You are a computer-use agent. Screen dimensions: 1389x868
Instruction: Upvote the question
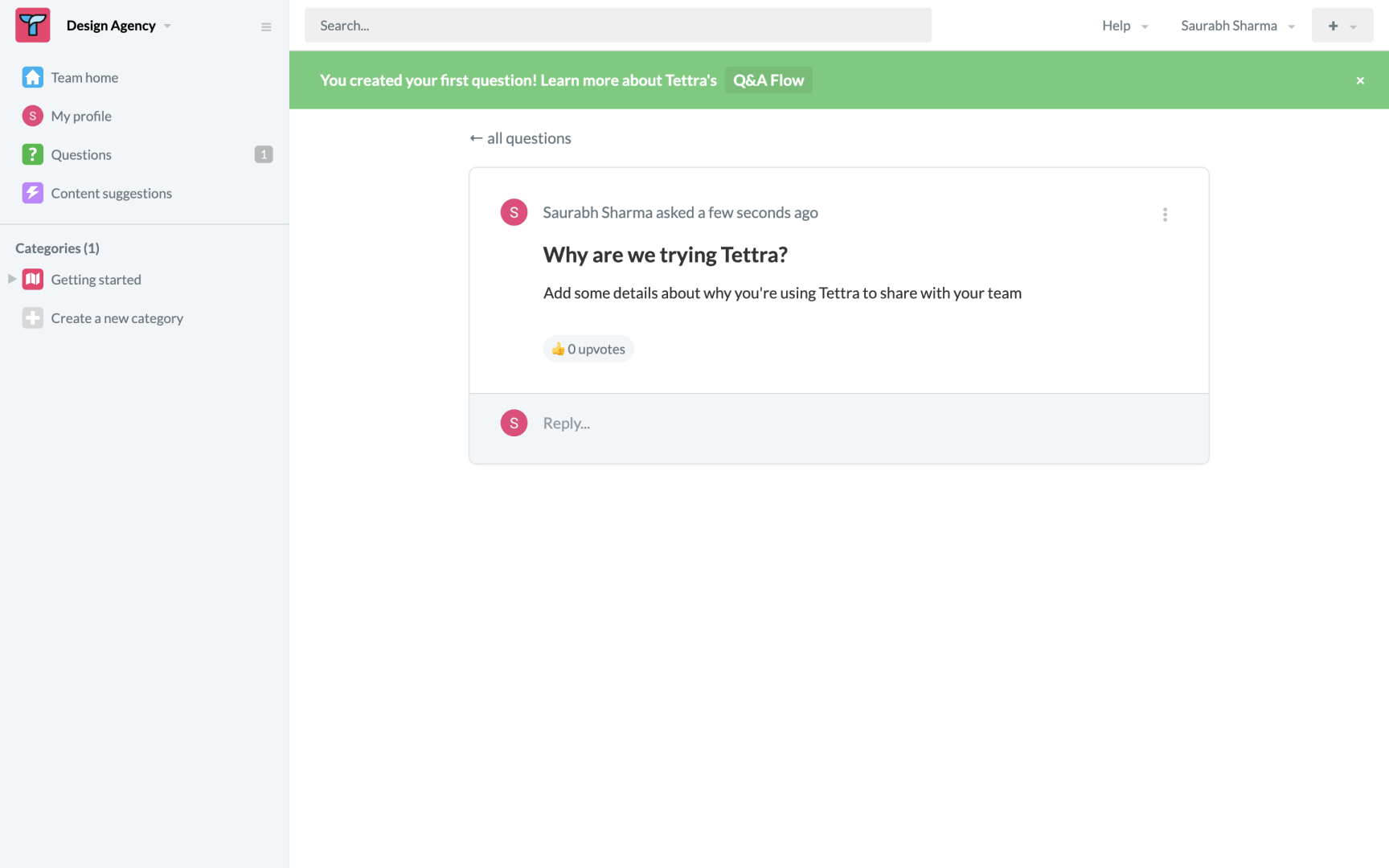[x=588, y=349]
